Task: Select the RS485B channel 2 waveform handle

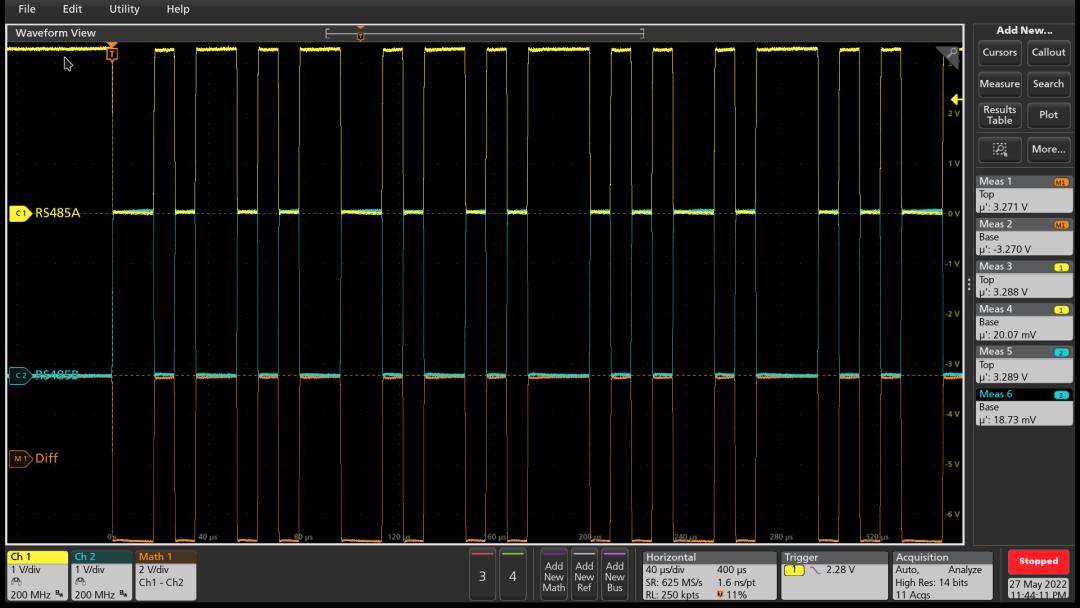Action: pos(20,375)
